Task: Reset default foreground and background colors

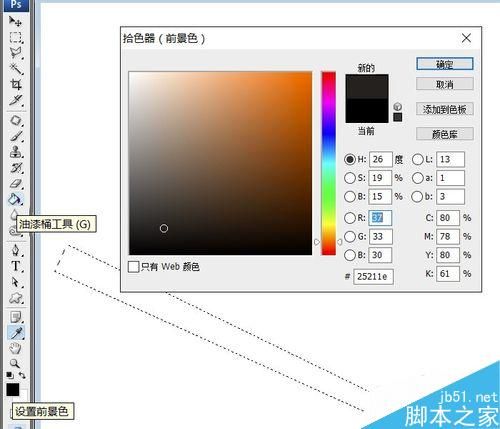Action: pos(10,375)
